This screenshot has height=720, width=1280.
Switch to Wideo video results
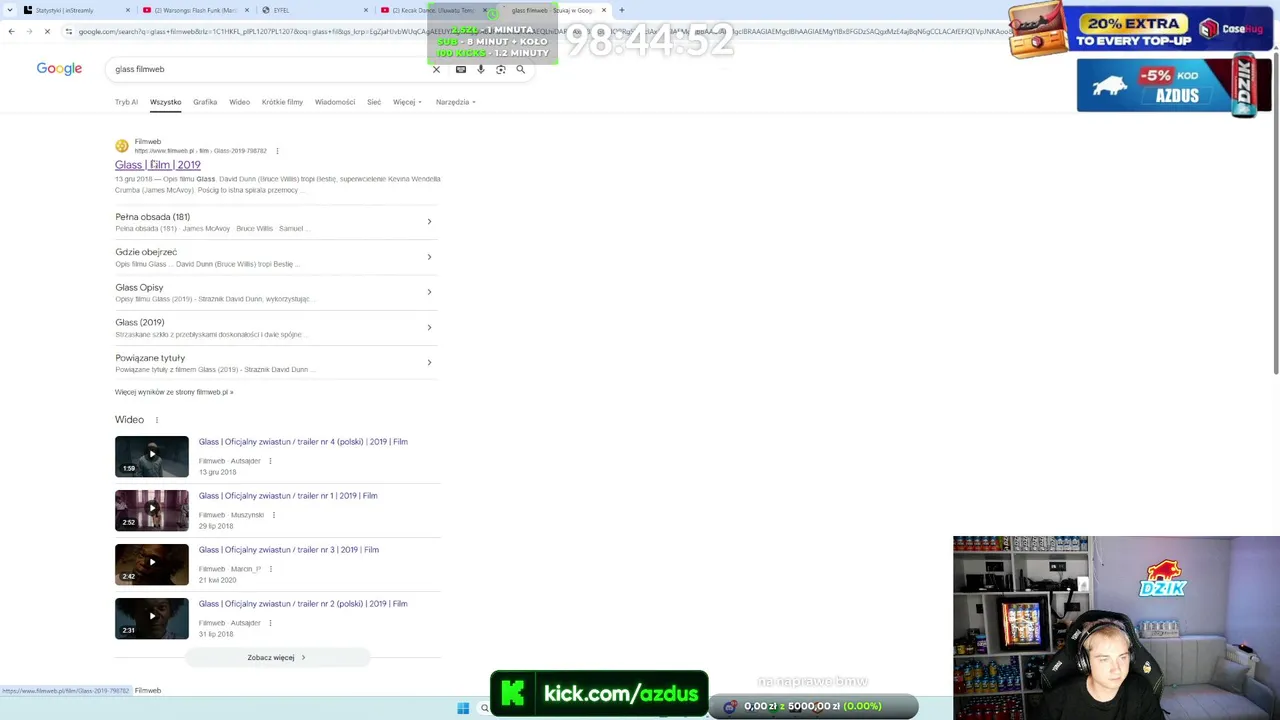[239, 102]
